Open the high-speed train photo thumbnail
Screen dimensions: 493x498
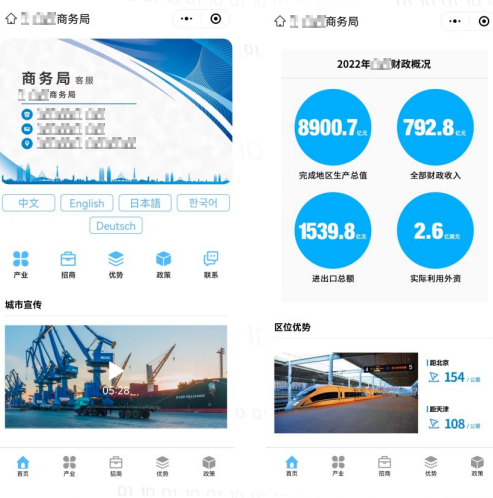[x=346, y=393]
